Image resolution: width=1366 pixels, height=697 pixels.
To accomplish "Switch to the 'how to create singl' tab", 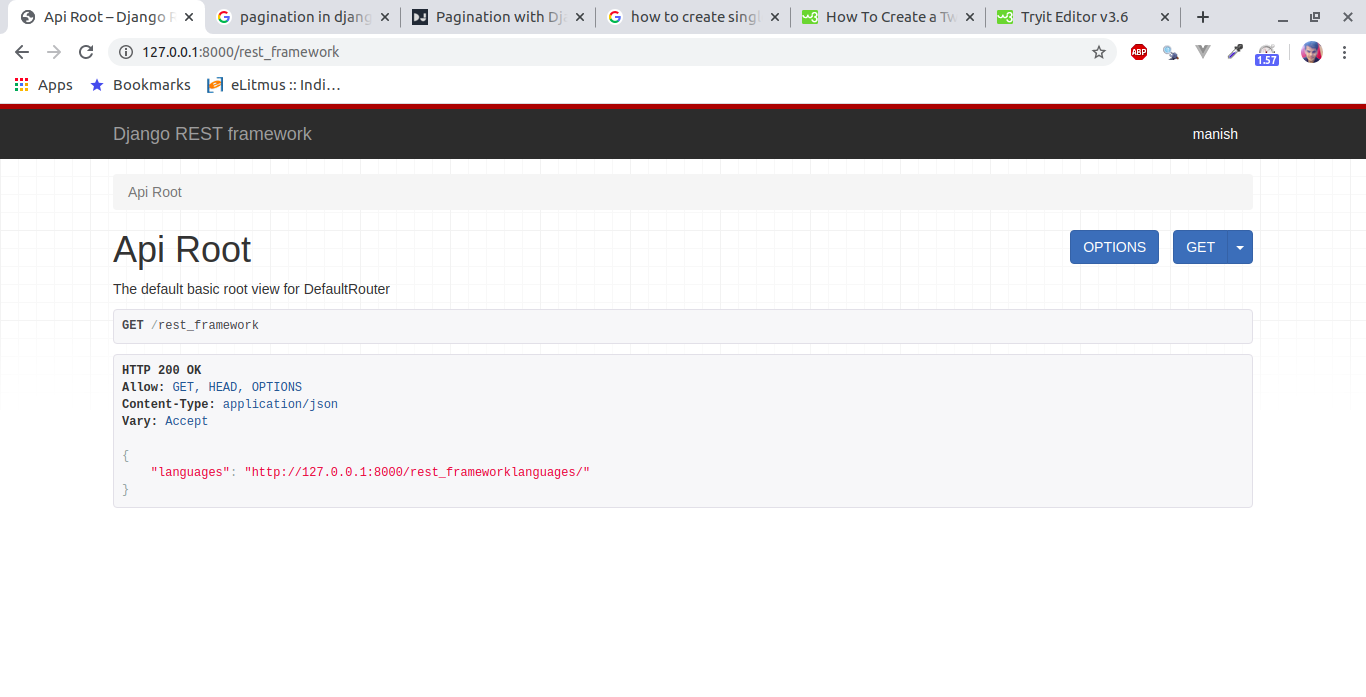I will click(694, 17).
